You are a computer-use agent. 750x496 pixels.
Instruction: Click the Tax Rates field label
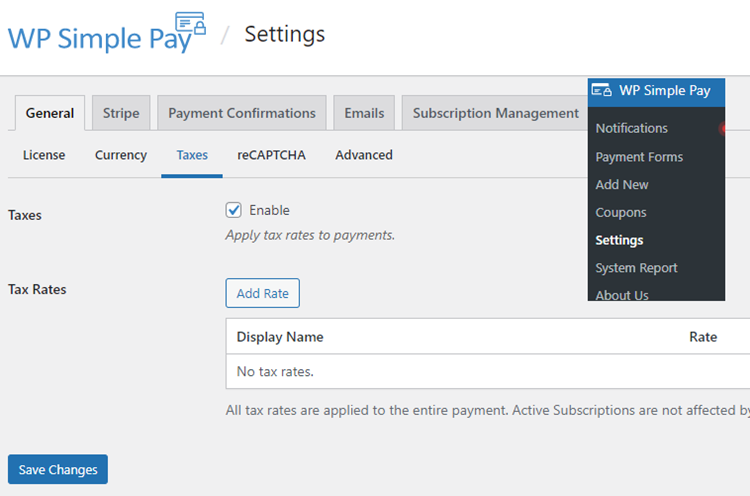pyautogui.click(x=37, y=289)
